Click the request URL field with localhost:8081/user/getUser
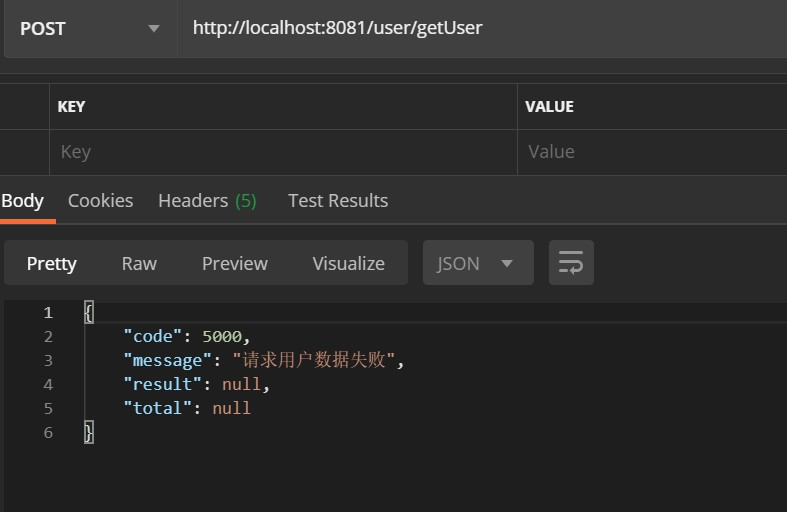The height and width of the screenshot is (512, 787). pos(482,28)
